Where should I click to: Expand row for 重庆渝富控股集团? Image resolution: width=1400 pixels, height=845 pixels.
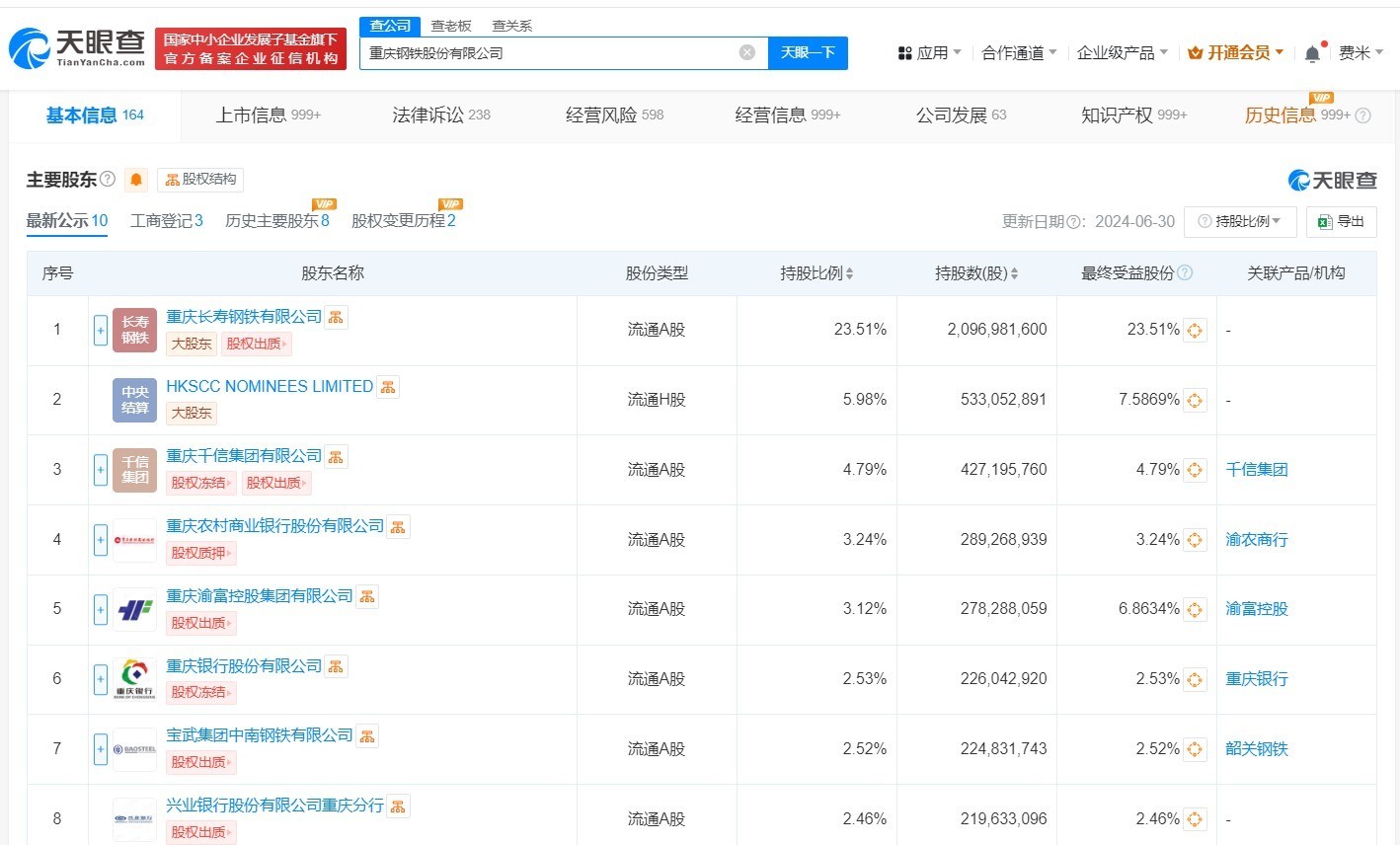pyautogui.click(x=101, y=610)
